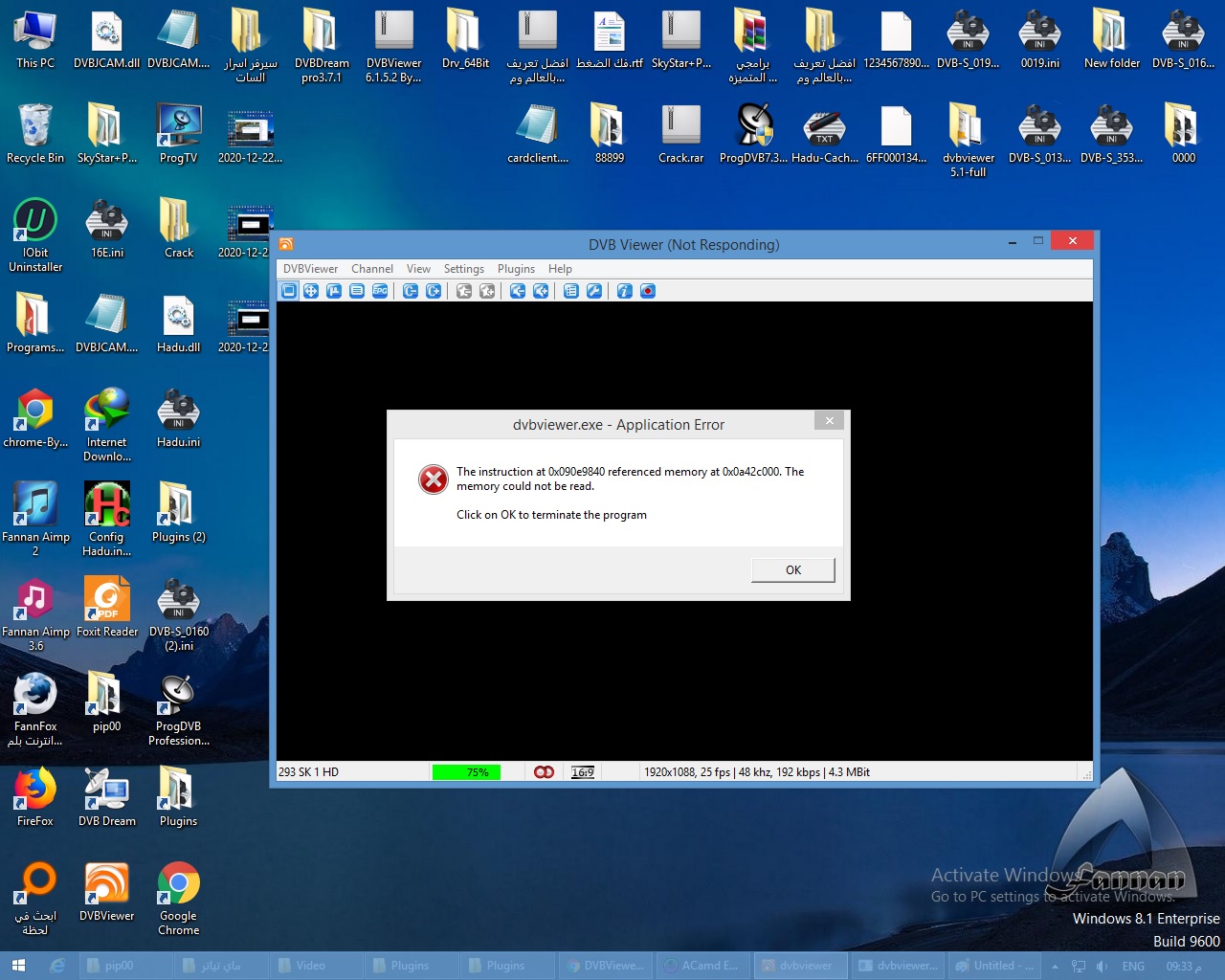
Task: Click the '293 SK 1 HD' channel status text
Action: [308, 772]
